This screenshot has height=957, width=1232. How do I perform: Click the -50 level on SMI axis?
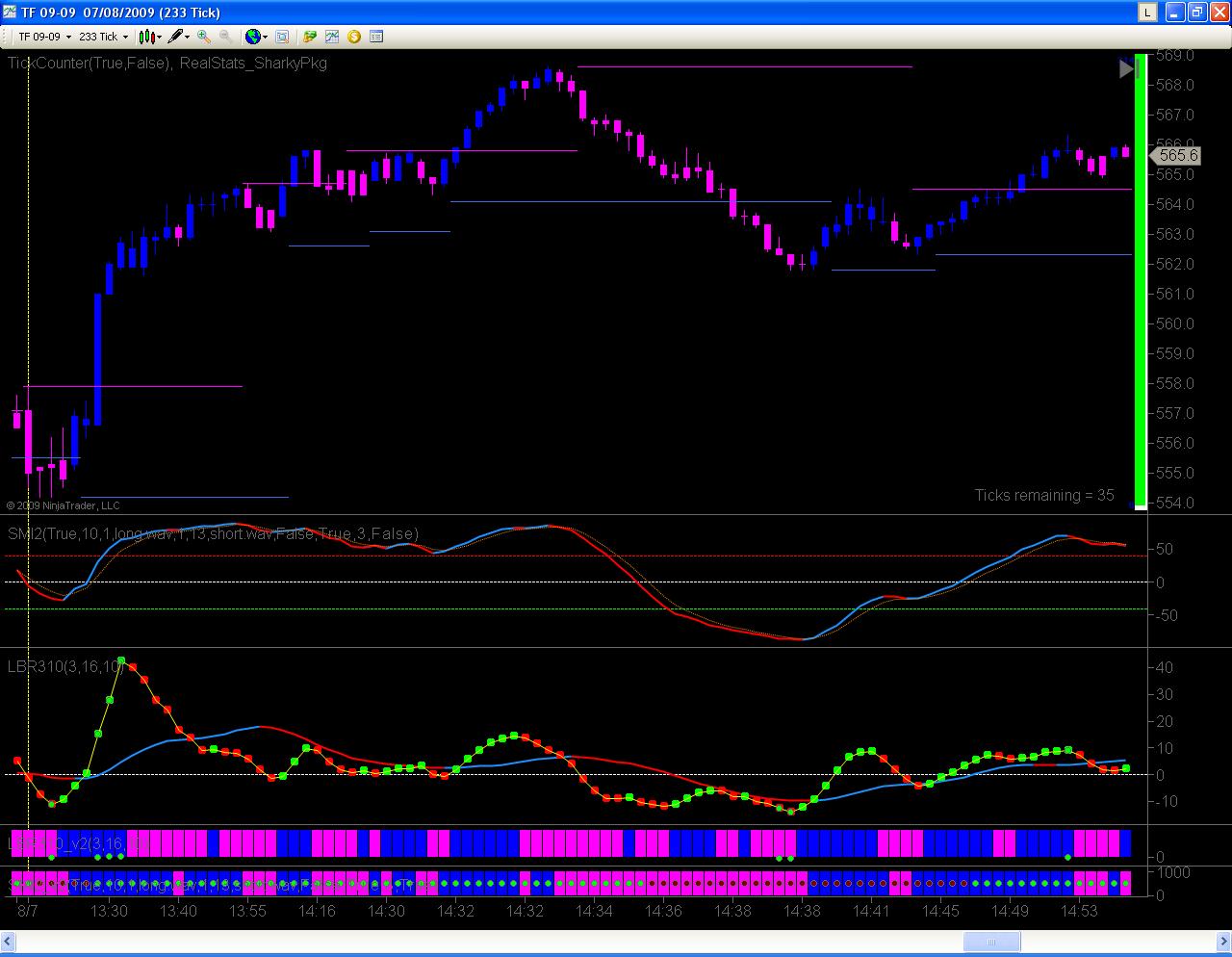tap(1166, 615)
